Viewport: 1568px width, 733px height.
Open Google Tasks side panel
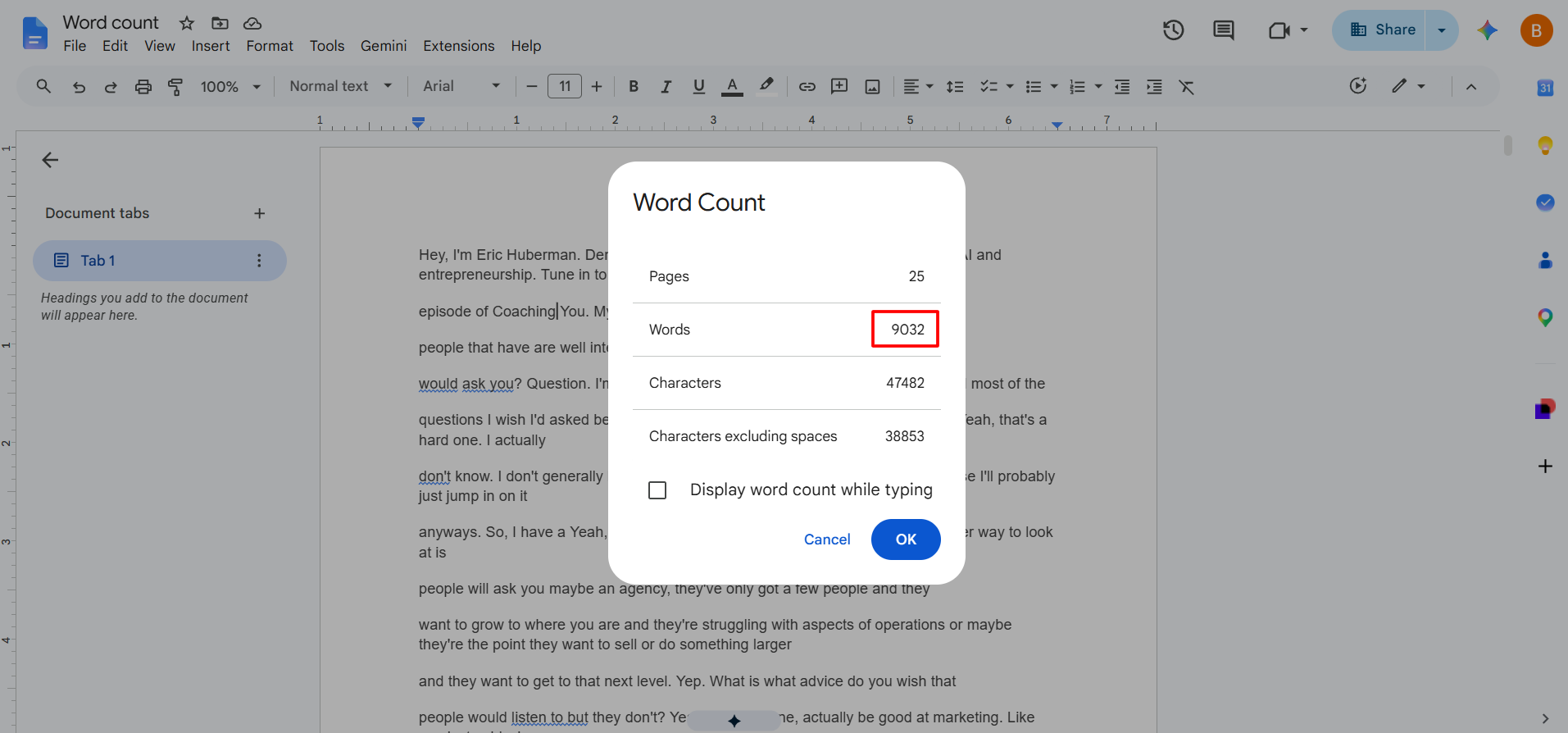(1545, 203)
